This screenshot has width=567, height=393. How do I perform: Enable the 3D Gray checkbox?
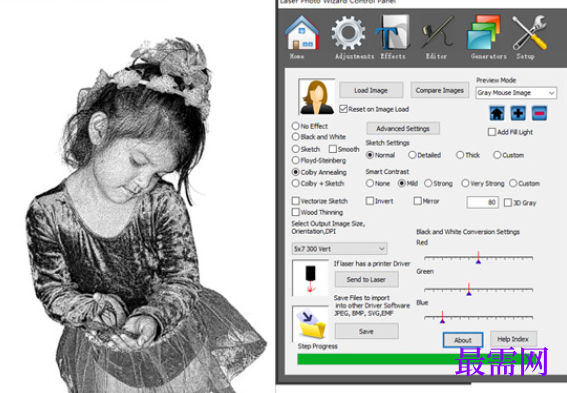508,202
